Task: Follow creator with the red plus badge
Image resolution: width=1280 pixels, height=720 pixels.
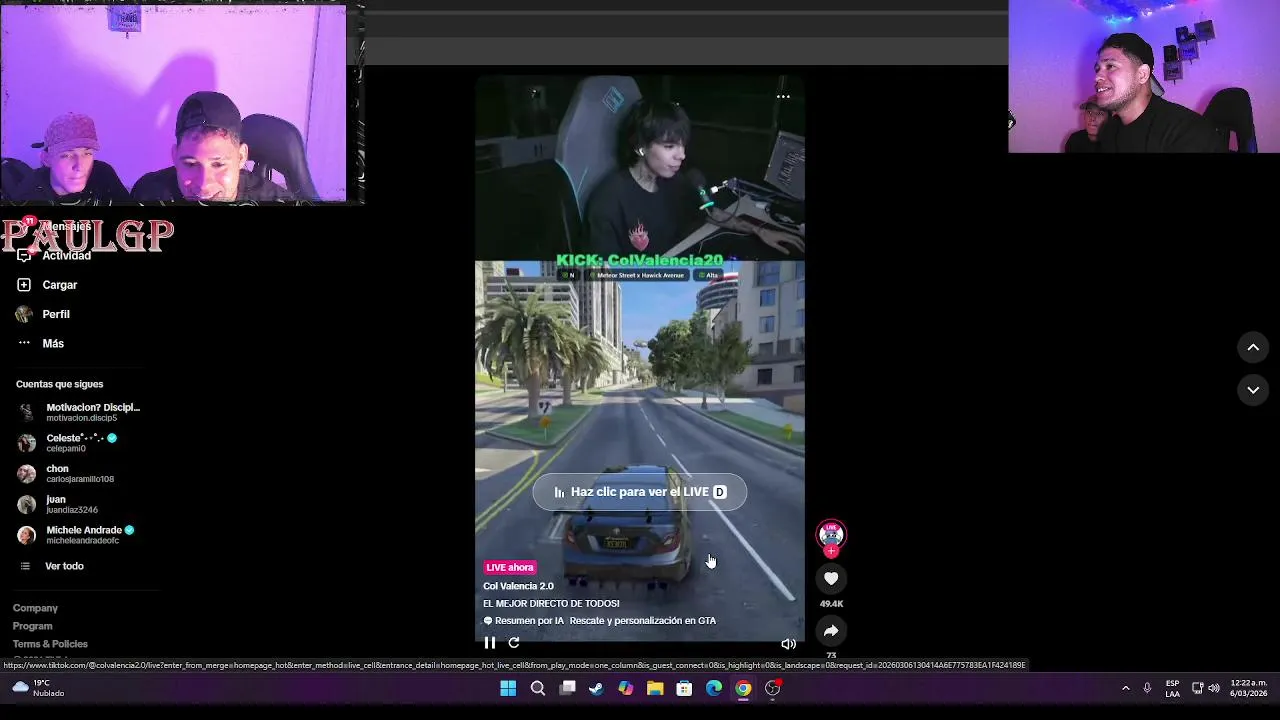Action: click(x=831, y=551)
